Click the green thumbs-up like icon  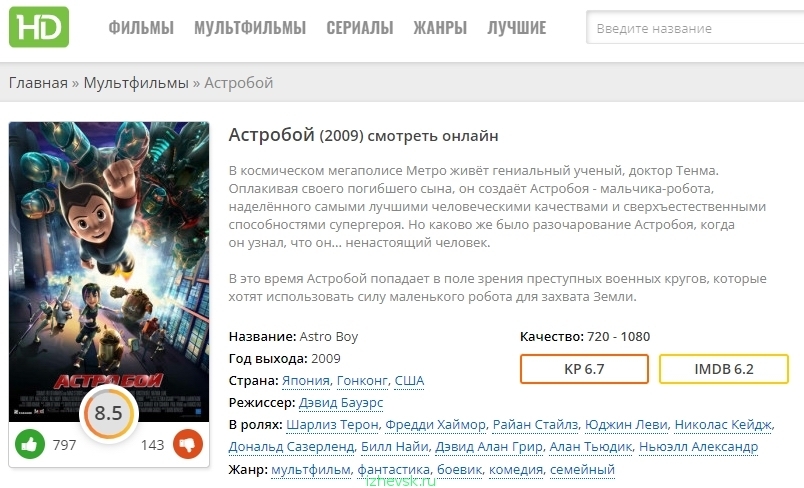pyautogui.click(x=30, y=444)
